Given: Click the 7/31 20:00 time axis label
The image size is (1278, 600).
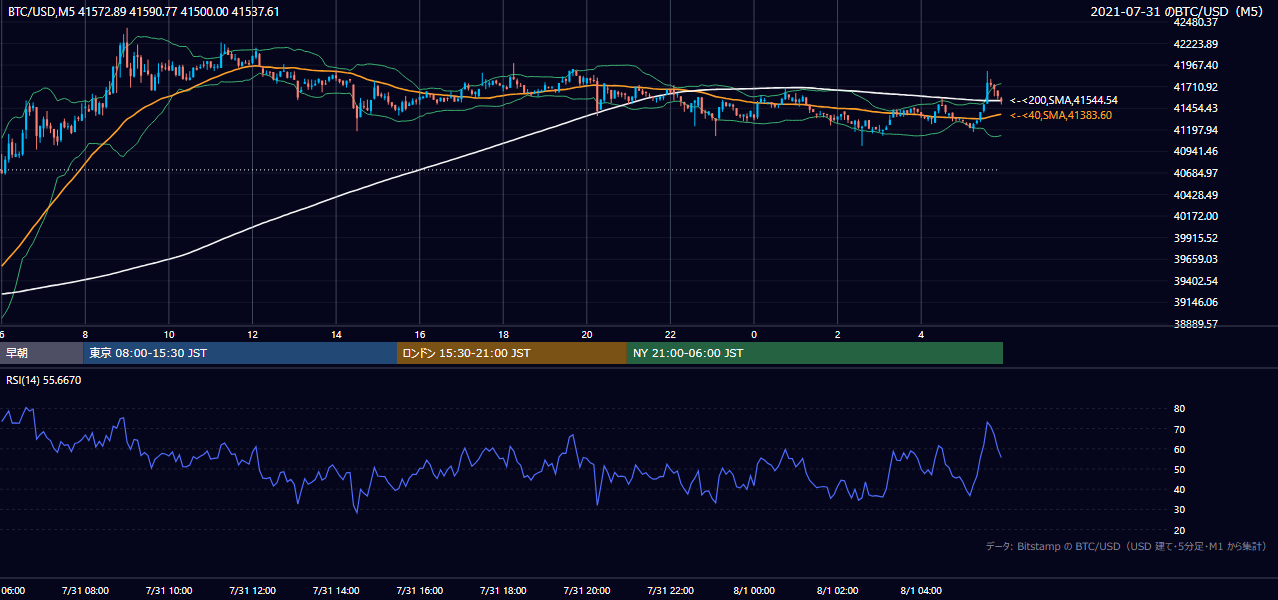Looking at the screenshot, I should pos(587,591).
